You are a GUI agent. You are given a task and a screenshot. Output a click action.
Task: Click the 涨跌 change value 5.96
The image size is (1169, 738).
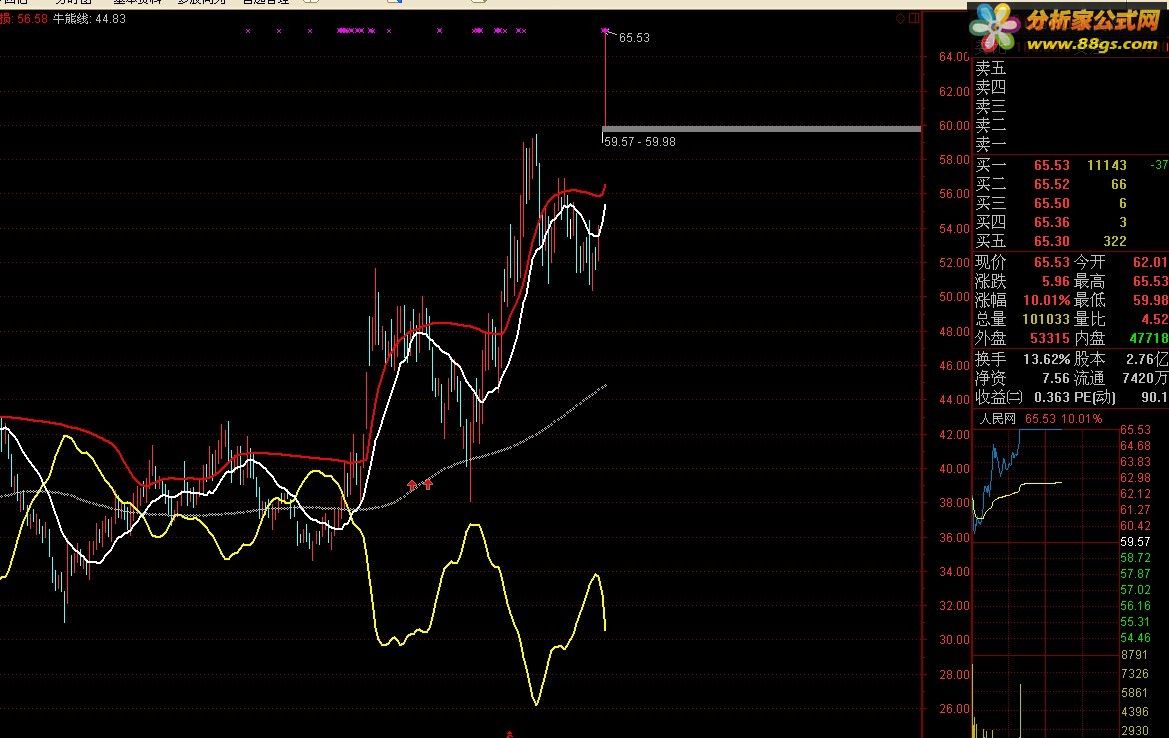point(1056,281)
